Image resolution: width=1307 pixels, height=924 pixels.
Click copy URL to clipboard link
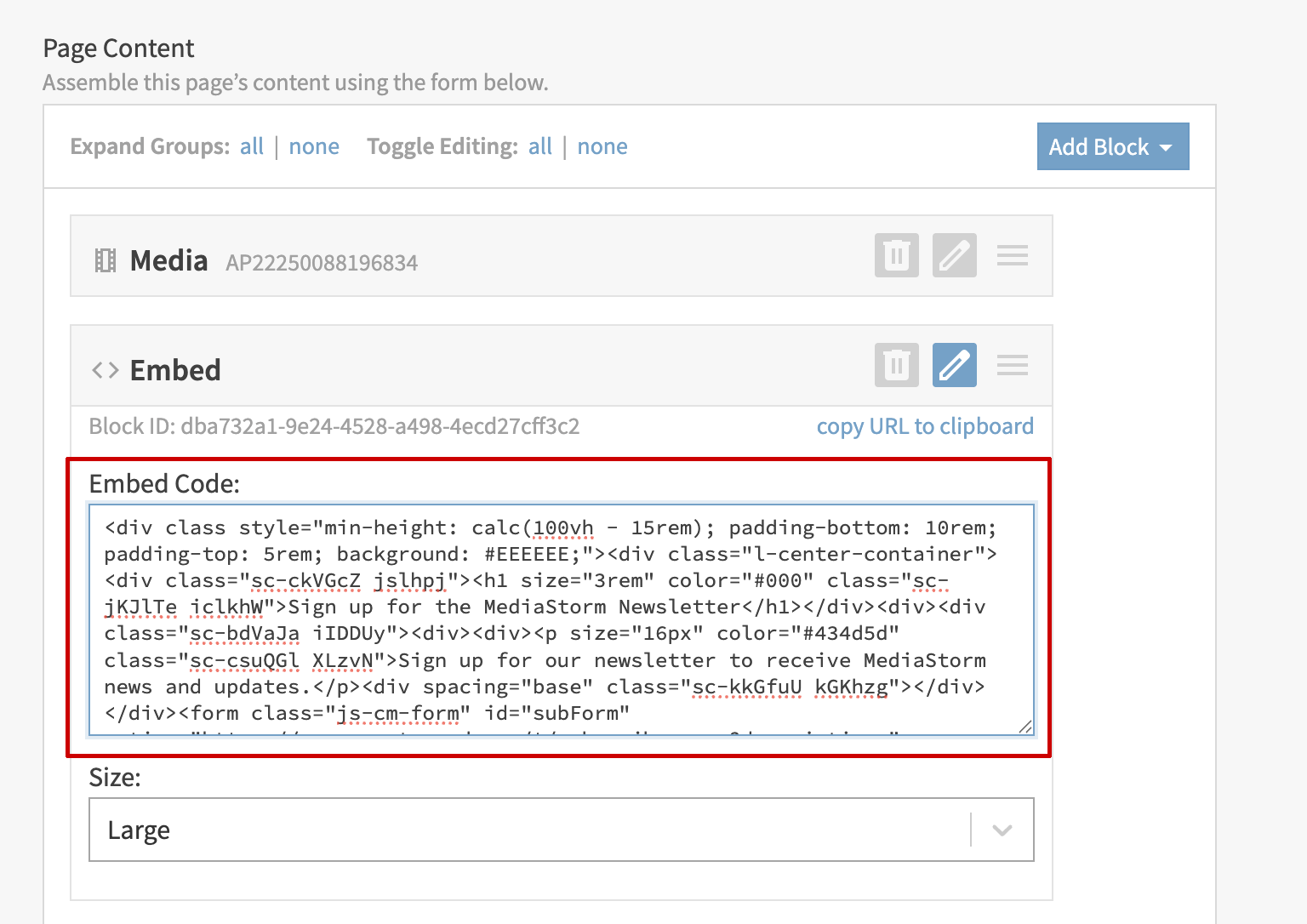[925, 426]
